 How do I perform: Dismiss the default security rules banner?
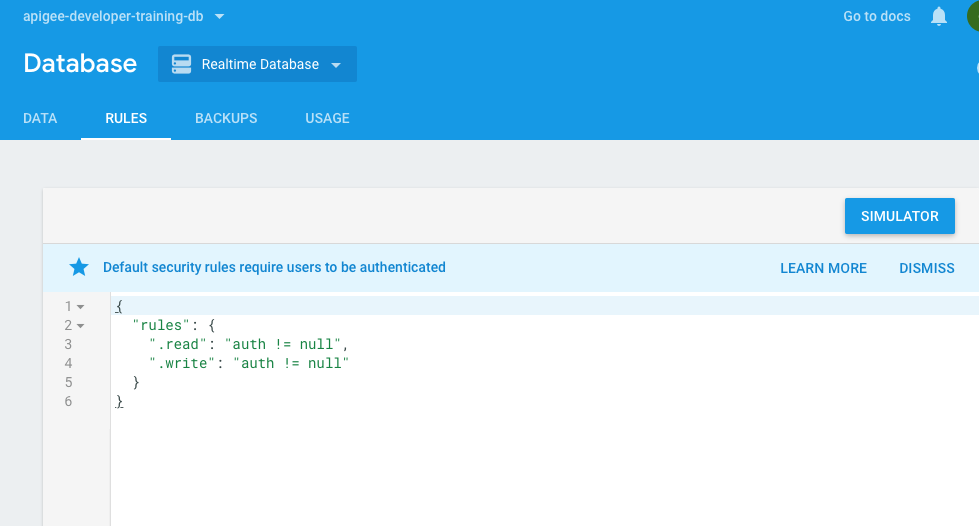click(x=927, y=268)
